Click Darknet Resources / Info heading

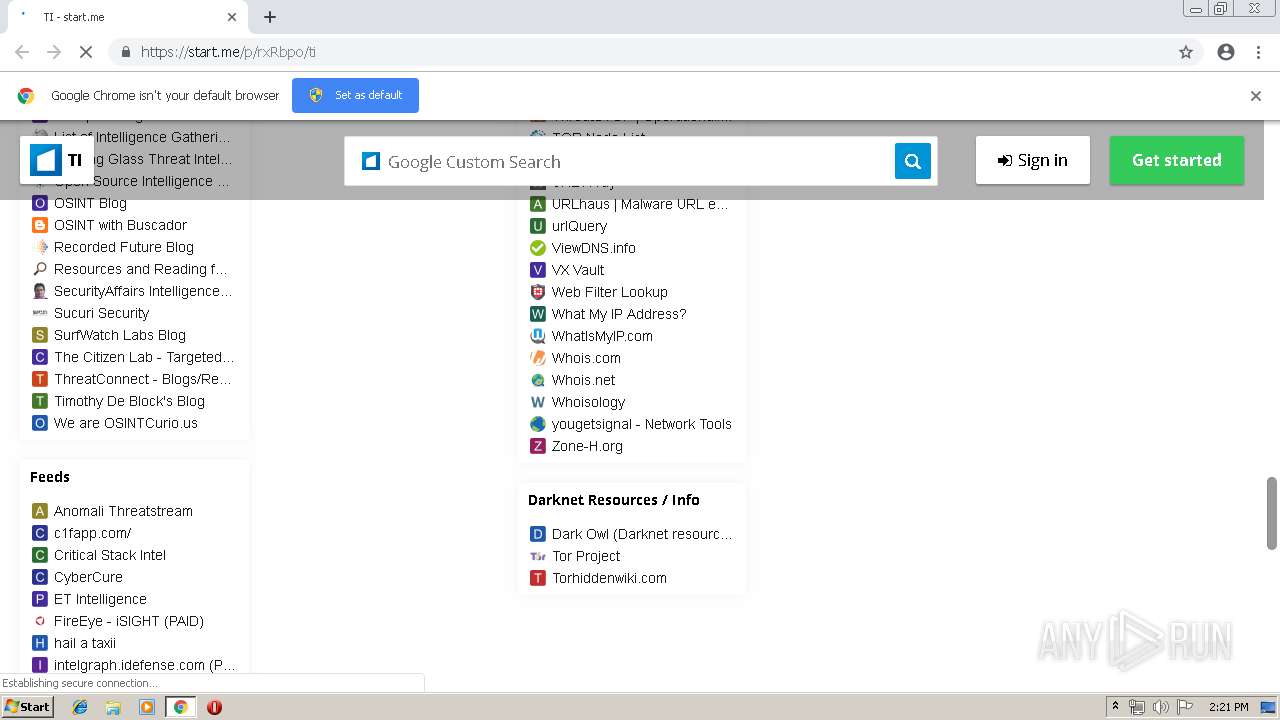pyautogui.click(x=614, y=500)
